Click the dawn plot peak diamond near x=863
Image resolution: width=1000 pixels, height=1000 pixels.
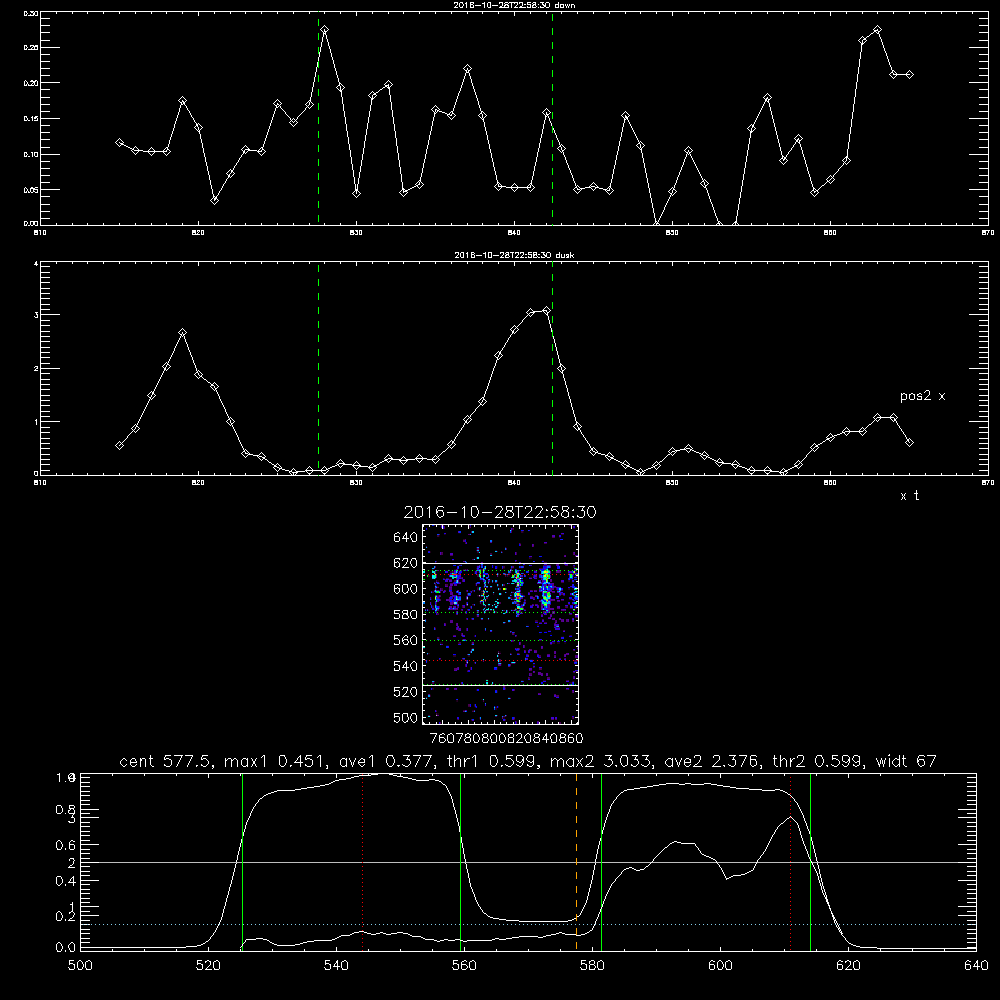(878, 30)
